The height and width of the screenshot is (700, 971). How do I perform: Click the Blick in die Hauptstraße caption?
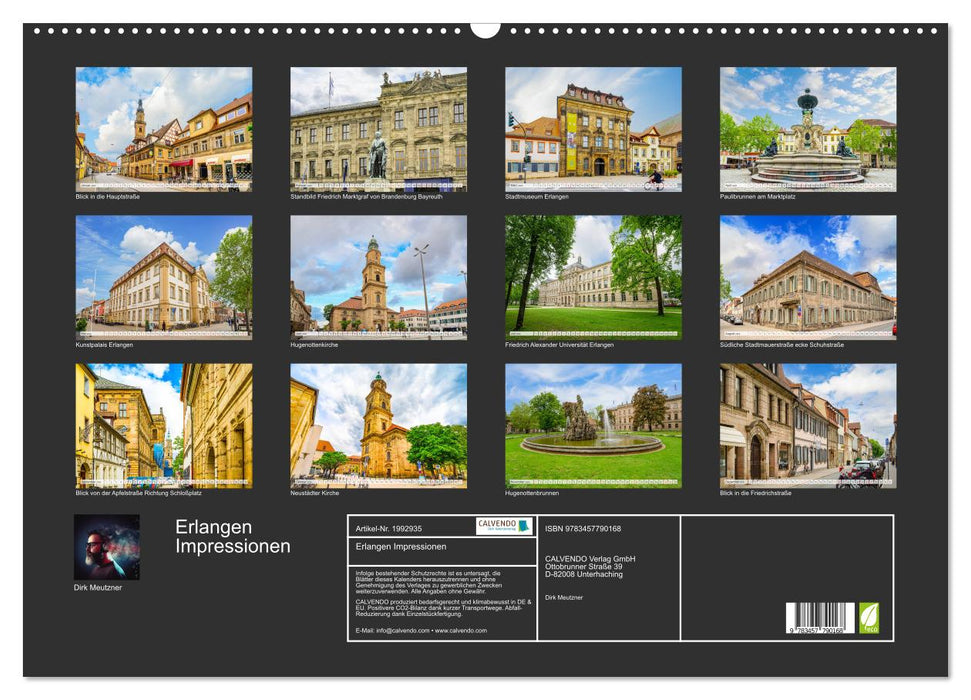[106, 197]
